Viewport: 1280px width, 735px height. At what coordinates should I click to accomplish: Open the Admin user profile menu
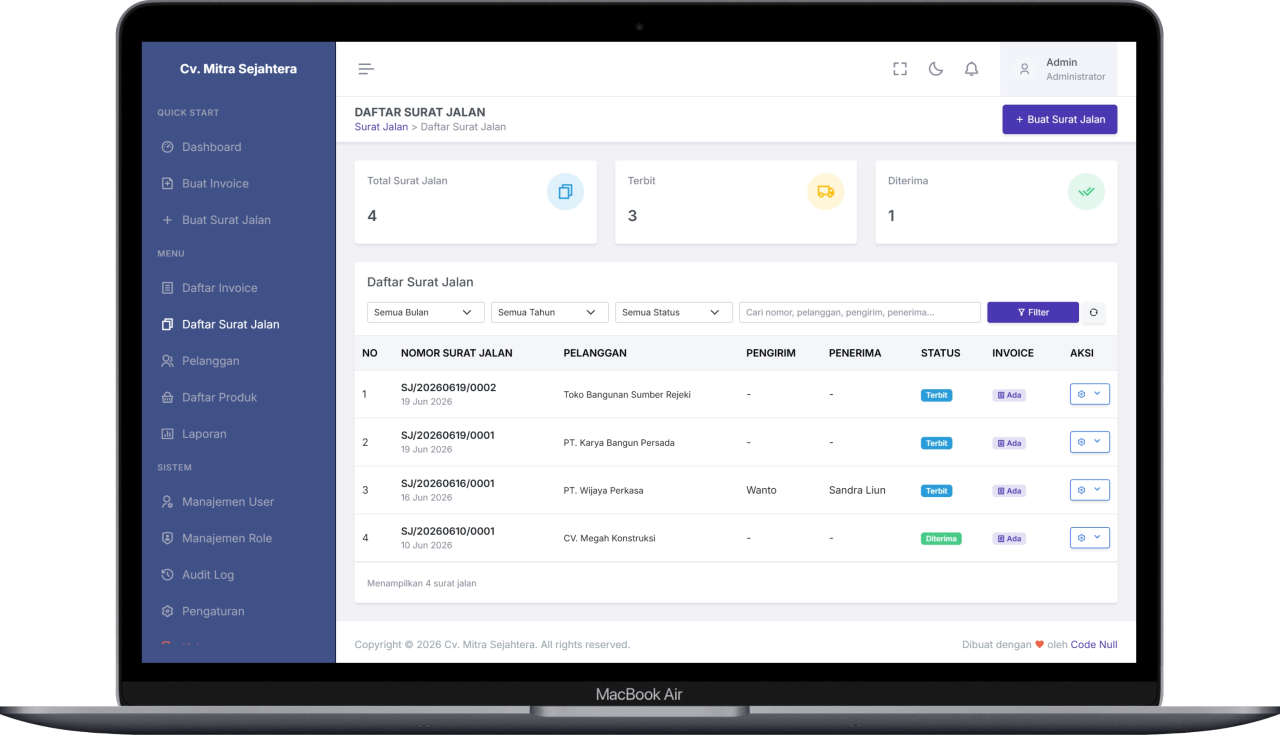point(1059,69)
